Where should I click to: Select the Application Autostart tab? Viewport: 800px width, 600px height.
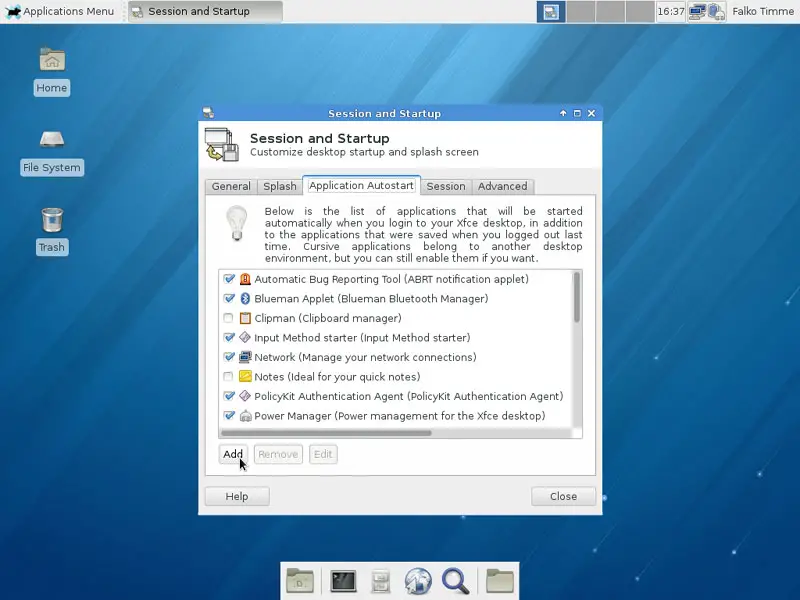click(361, 185)
